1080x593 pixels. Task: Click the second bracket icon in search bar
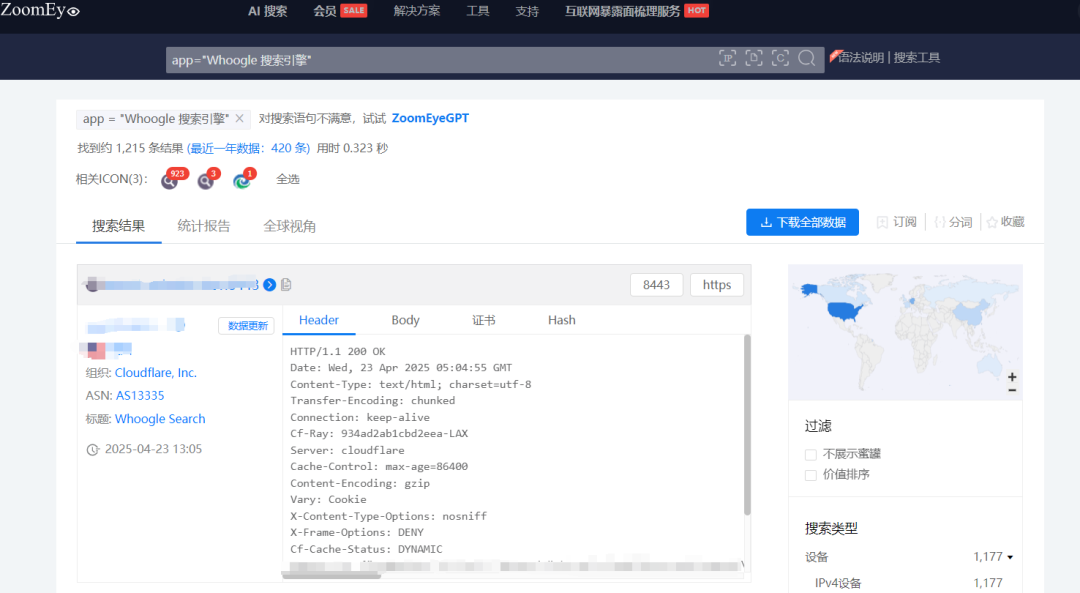(x=754, y=59)
